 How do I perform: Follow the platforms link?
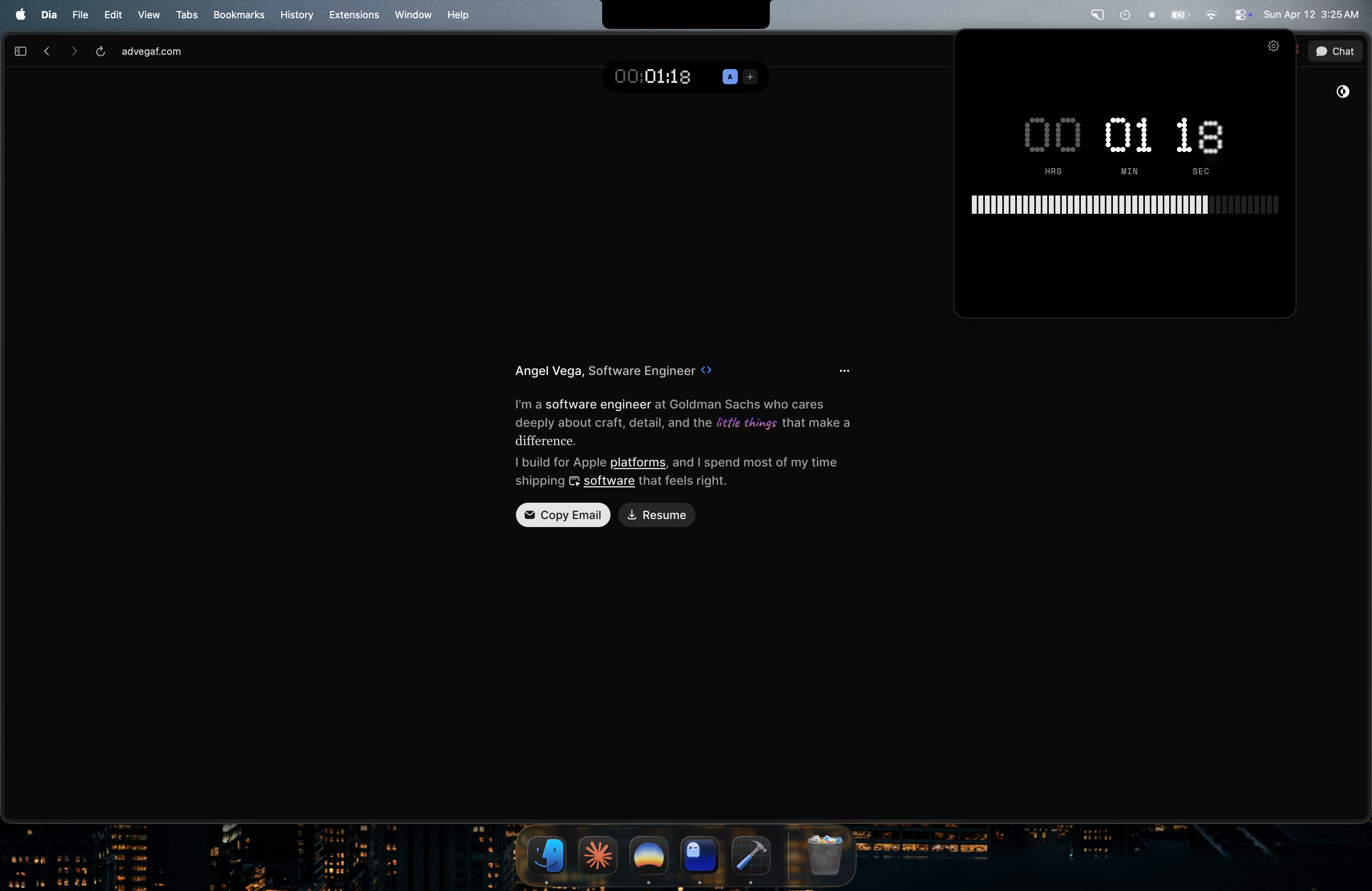(638, 462)
